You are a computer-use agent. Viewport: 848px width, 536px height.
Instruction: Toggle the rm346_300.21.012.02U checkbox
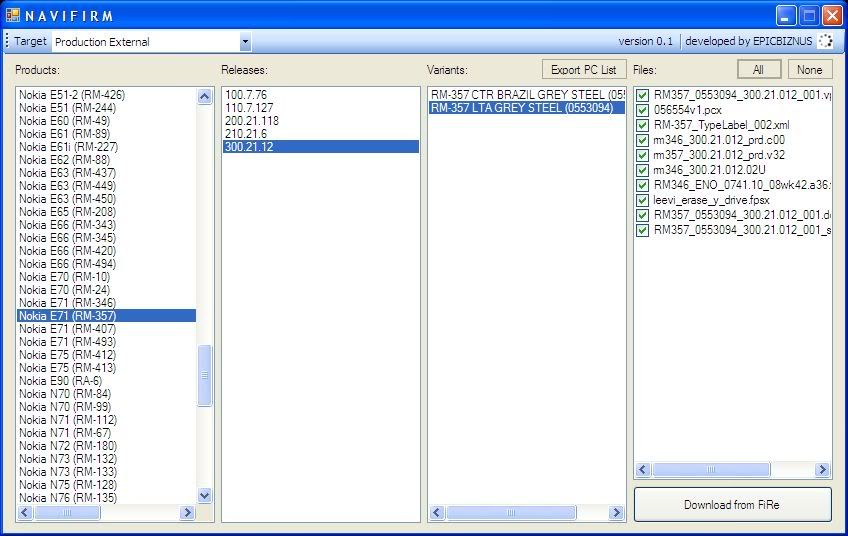[642, 170]
